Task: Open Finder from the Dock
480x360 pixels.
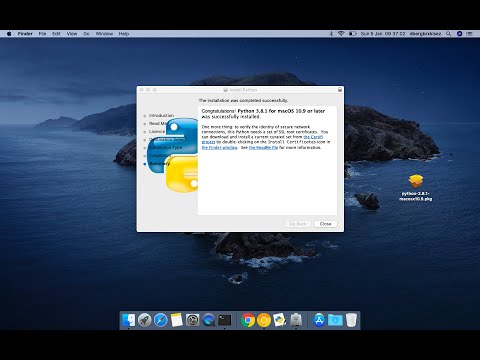Action: pyautogui.click(x=128, y=320)
